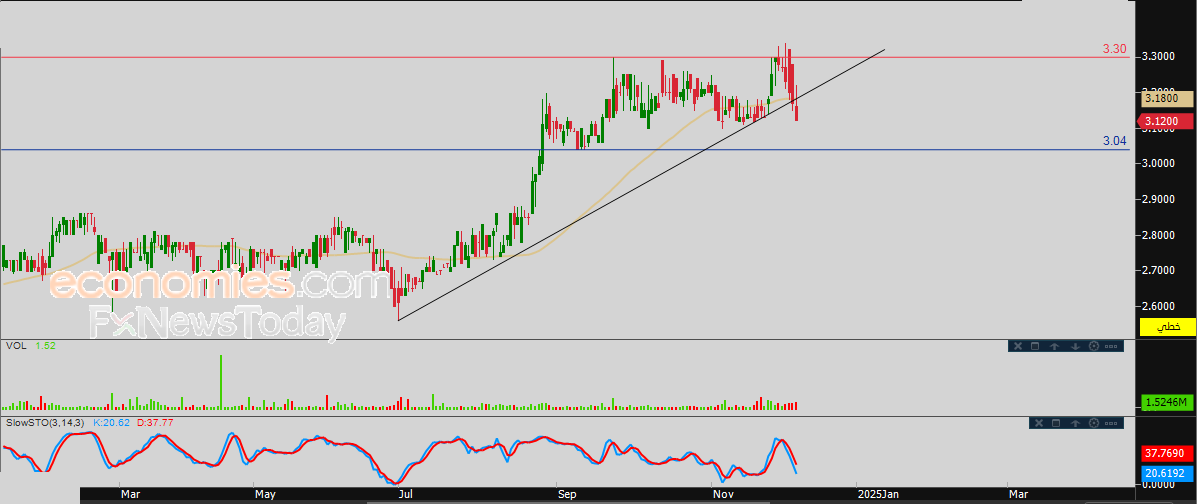Open SlowSTO panel more options dots
The image size is (1197, 504).
tap(1111, 423)
